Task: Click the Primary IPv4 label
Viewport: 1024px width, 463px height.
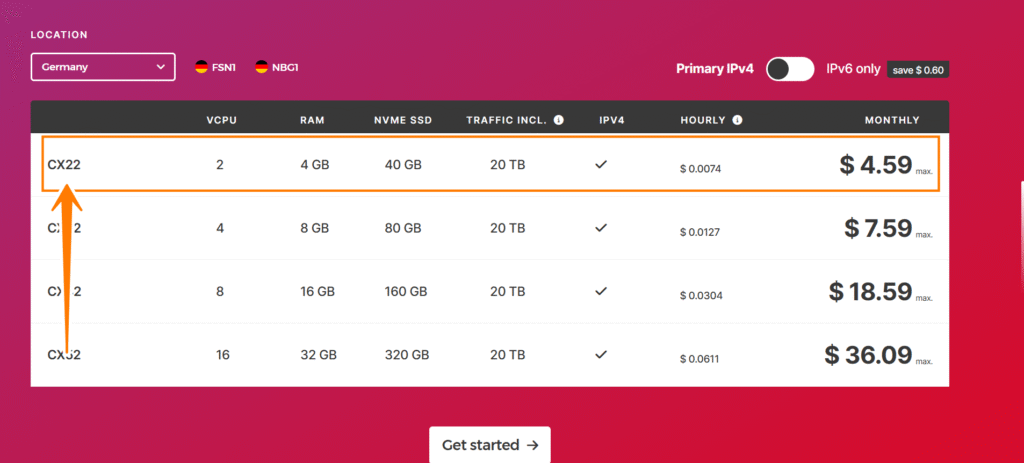Action: 714,69
